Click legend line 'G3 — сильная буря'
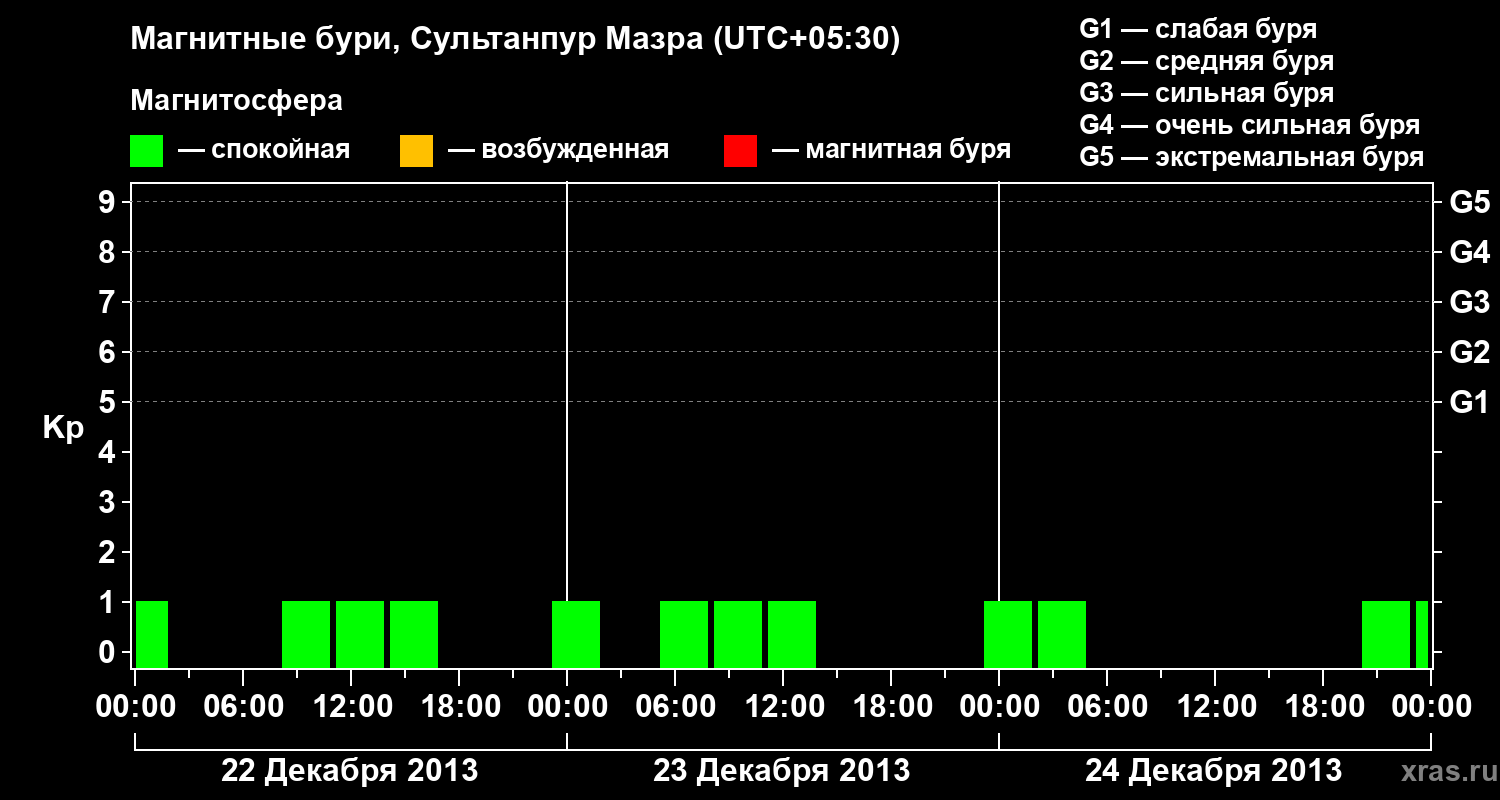 (1207, 93)
